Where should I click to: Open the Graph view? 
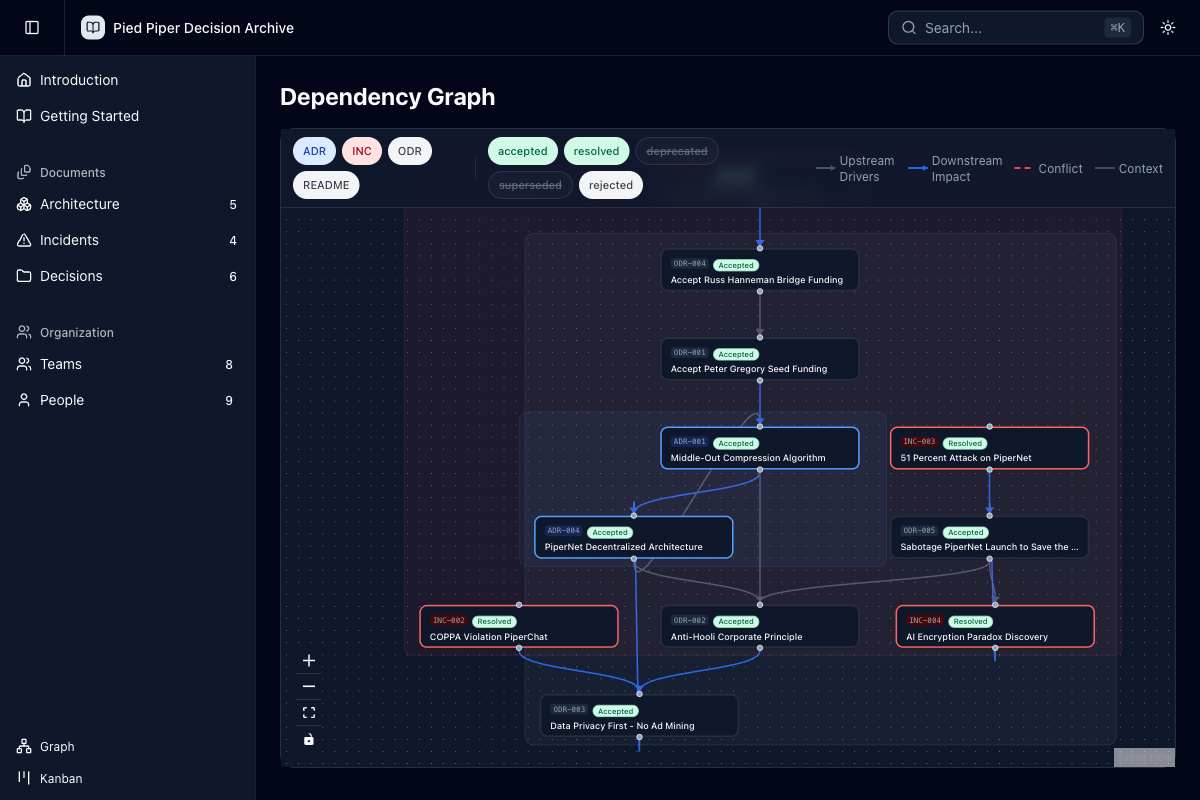[127, 747]
